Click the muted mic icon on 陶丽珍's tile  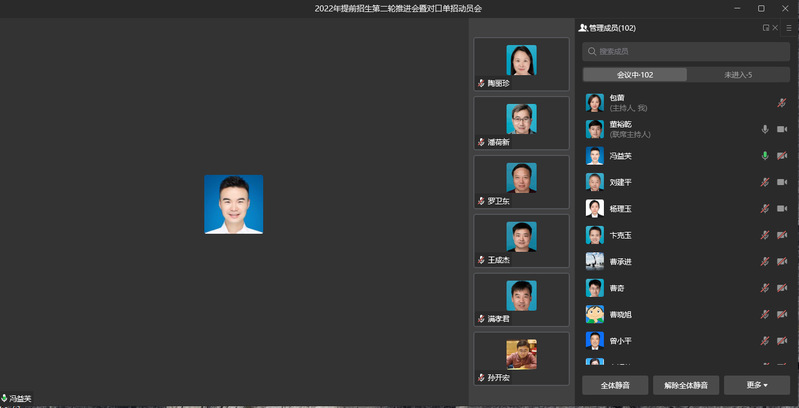coord(482,83)
